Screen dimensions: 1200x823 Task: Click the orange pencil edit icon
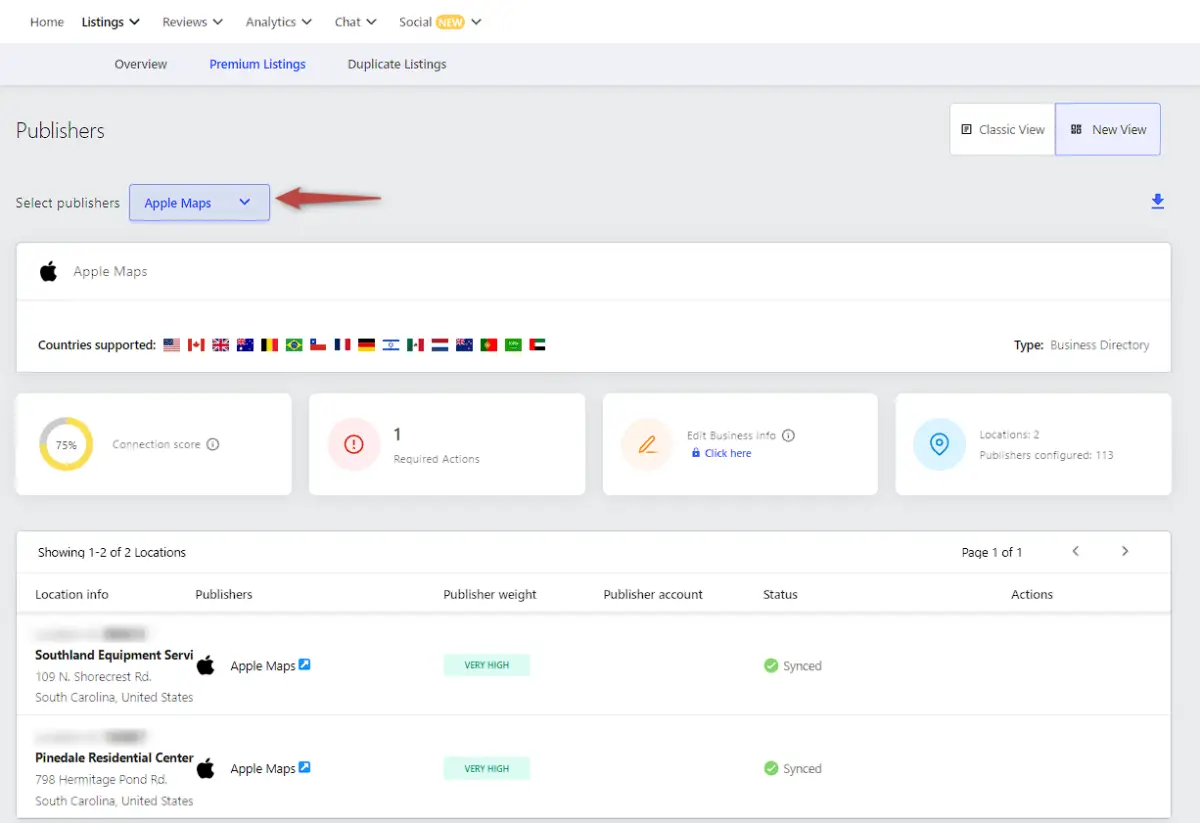647,445
